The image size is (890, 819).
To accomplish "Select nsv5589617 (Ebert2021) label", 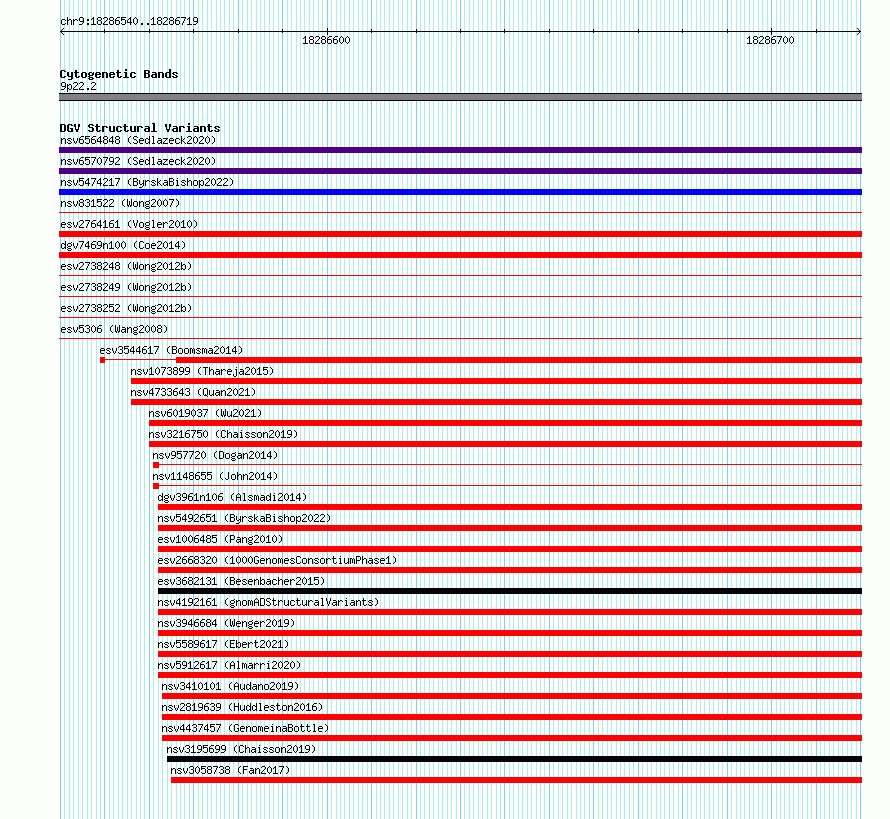I will [223, 644].
